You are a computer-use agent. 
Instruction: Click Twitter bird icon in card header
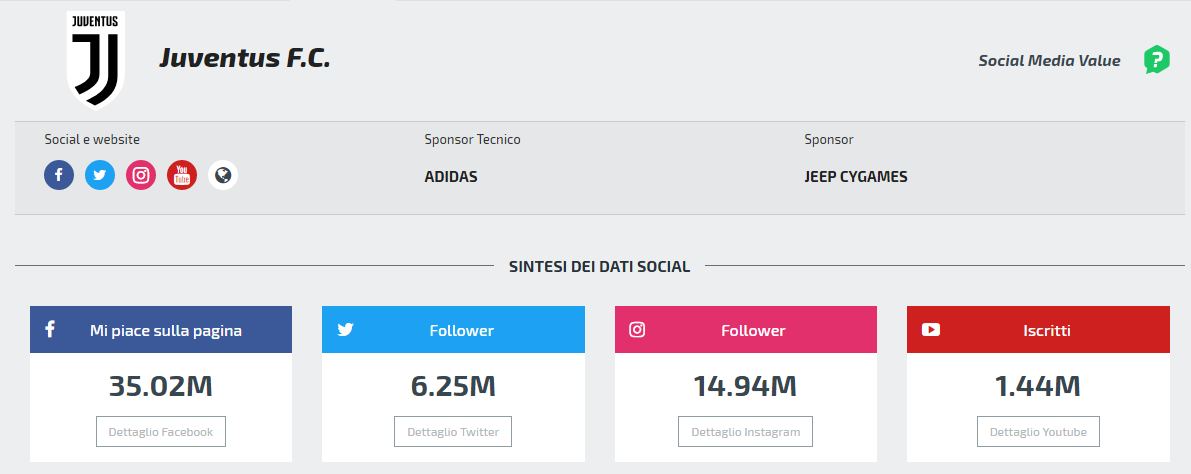point(346,330)
